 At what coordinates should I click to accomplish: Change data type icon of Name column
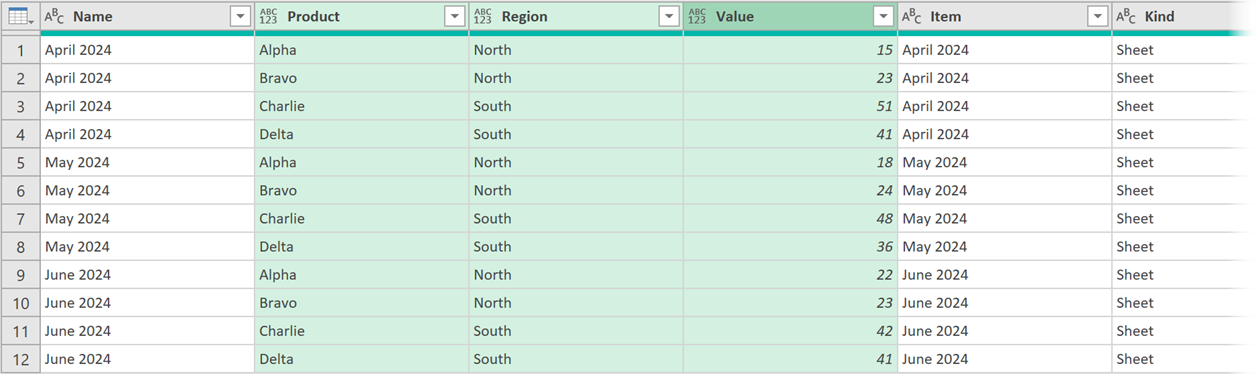[x=55, y=16]
